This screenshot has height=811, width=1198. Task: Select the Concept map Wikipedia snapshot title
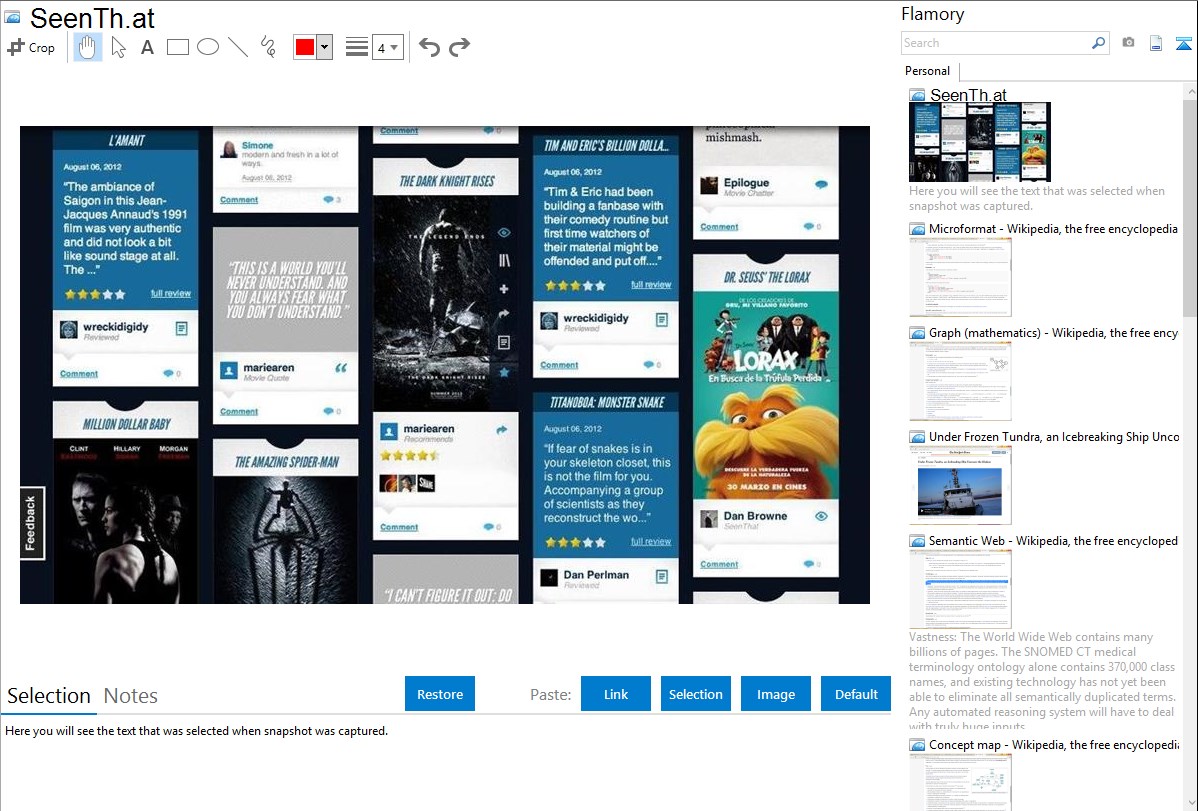pos(1054,745)
